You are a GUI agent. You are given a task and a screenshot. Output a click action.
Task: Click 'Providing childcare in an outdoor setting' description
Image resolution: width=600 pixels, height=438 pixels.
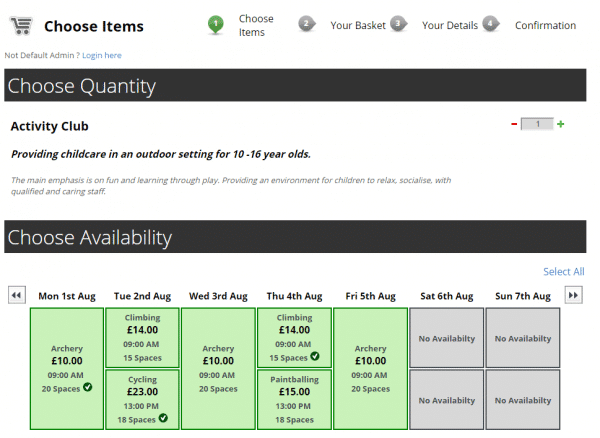(x=161, y=154)
